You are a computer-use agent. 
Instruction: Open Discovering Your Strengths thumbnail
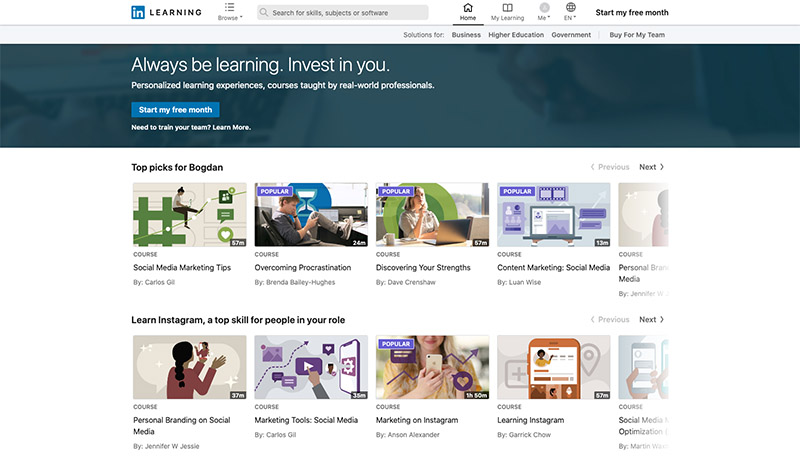pyautogui.click(x=433, y=215)
